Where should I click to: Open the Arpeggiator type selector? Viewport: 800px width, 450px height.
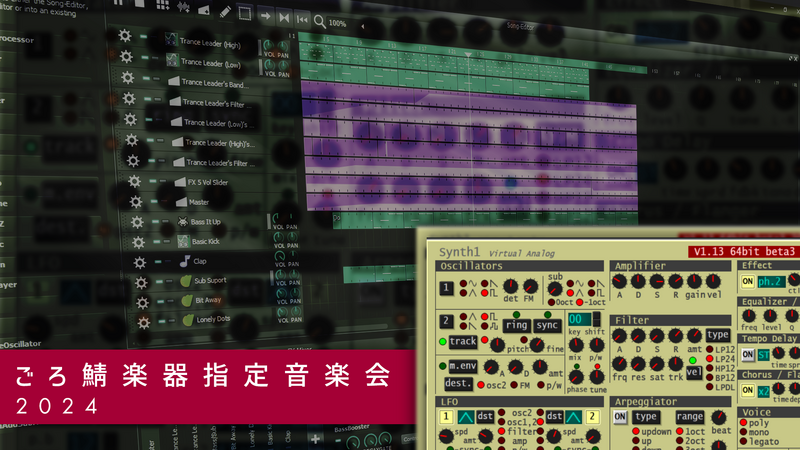(645, 416)
